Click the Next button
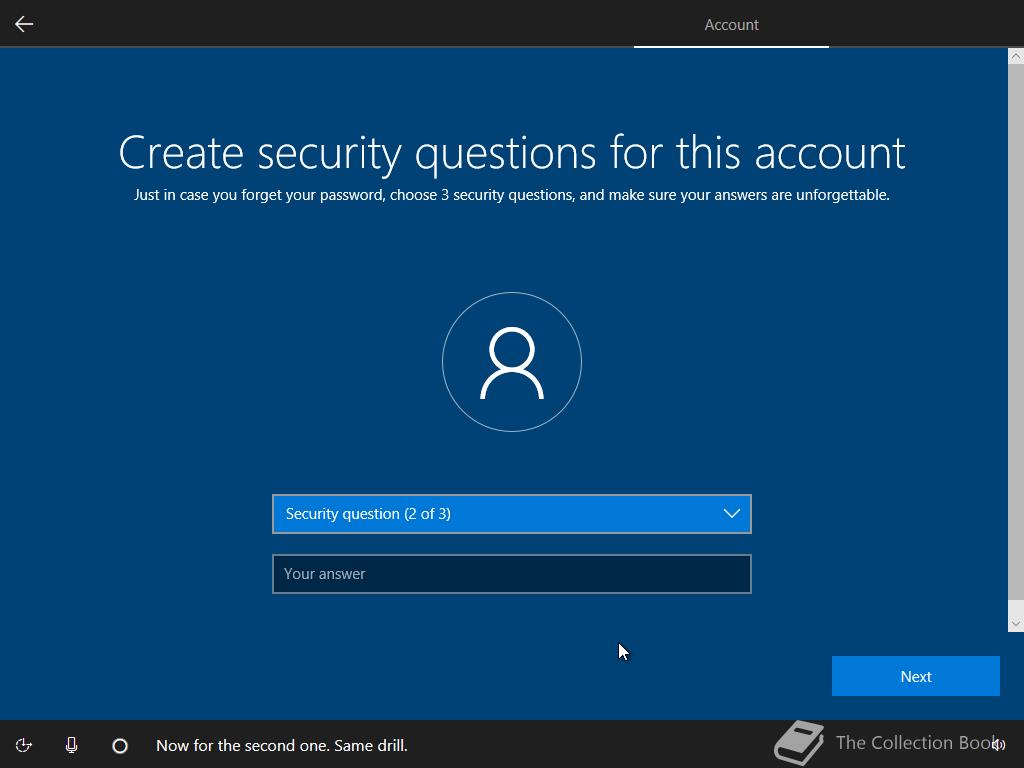This screenshot has width=1024, height=768. (x=916, y=676)
